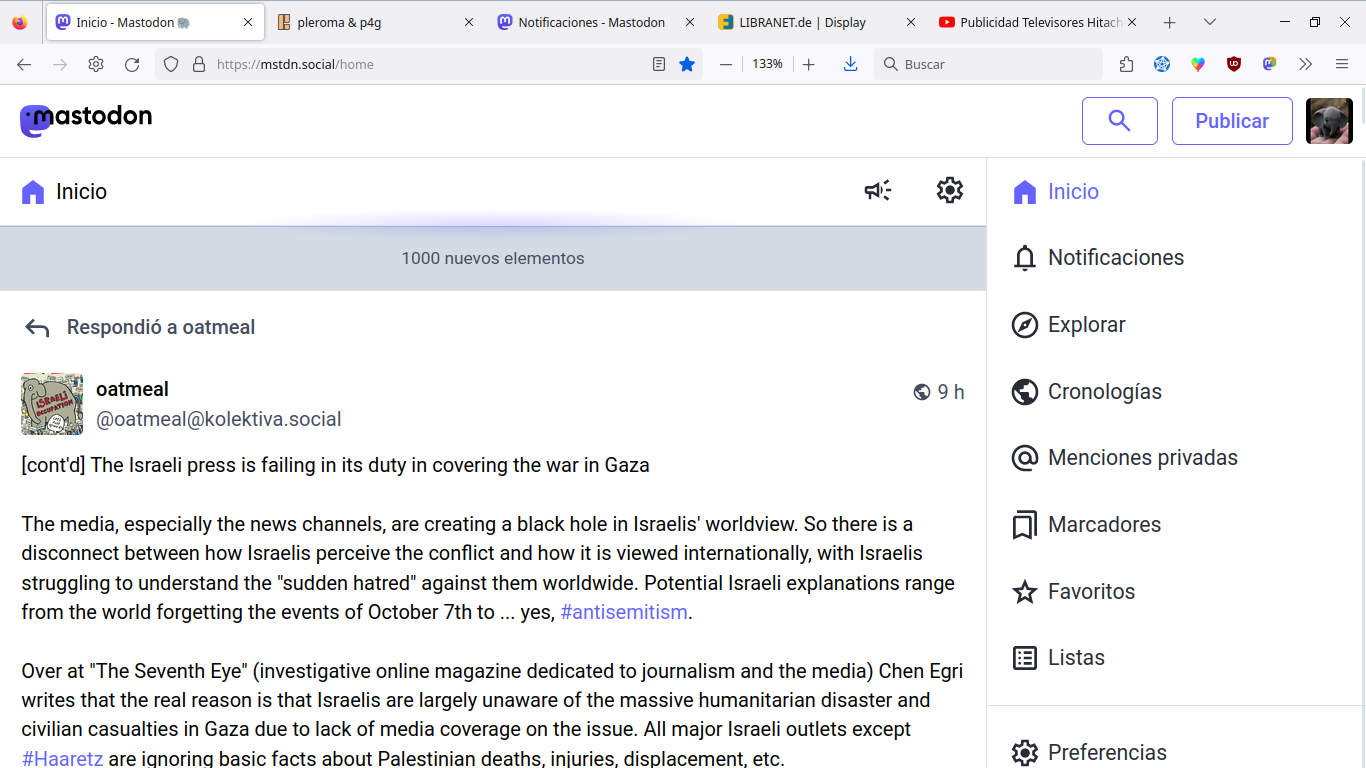The image size is (1366, 768).
Task: Follow the #antisemitism hashtag link
Action: (624, 612)
